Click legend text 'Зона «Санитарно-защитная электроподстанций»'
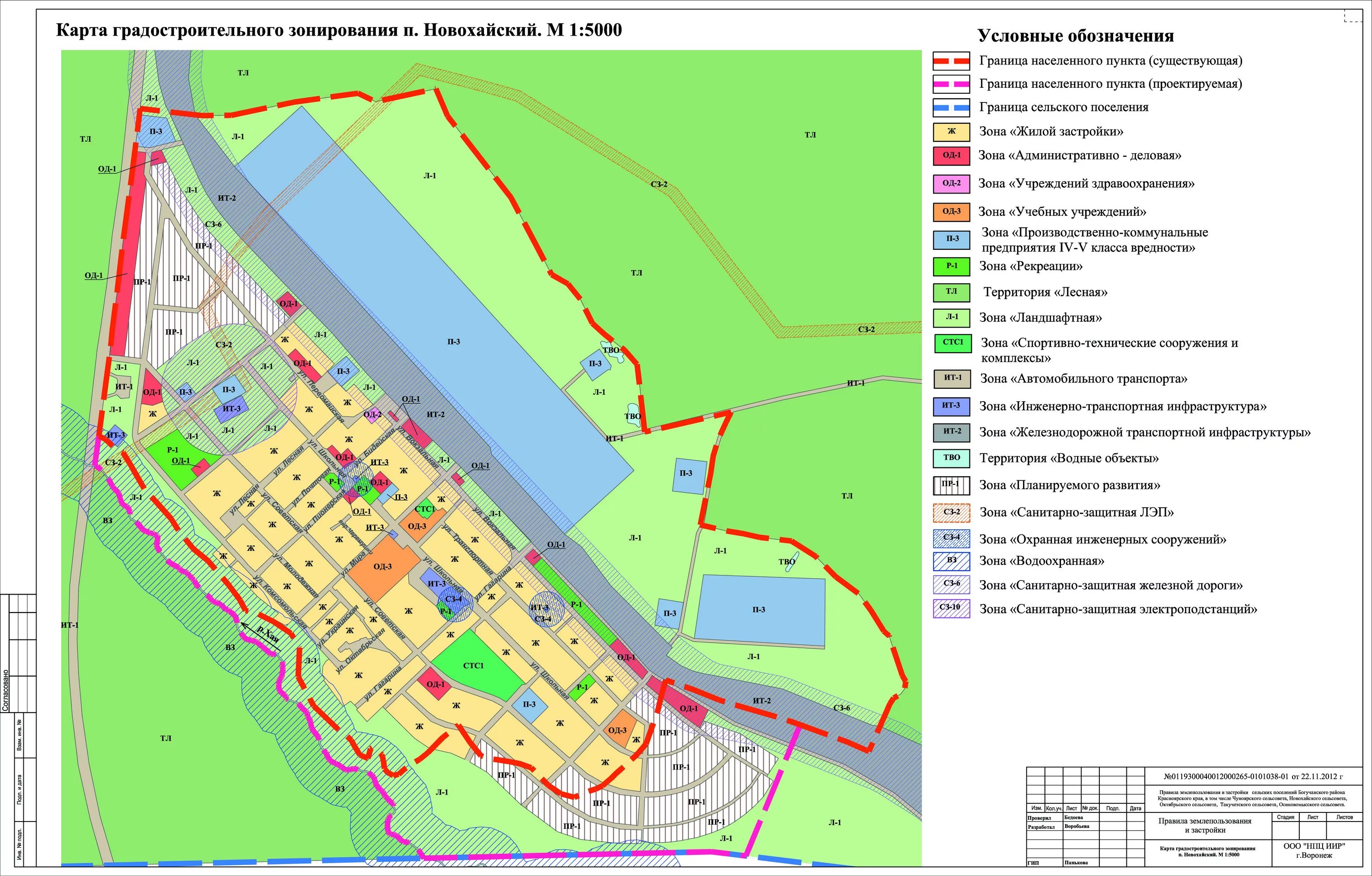This screenshot has height=876, width=1372. point(1118,609)
